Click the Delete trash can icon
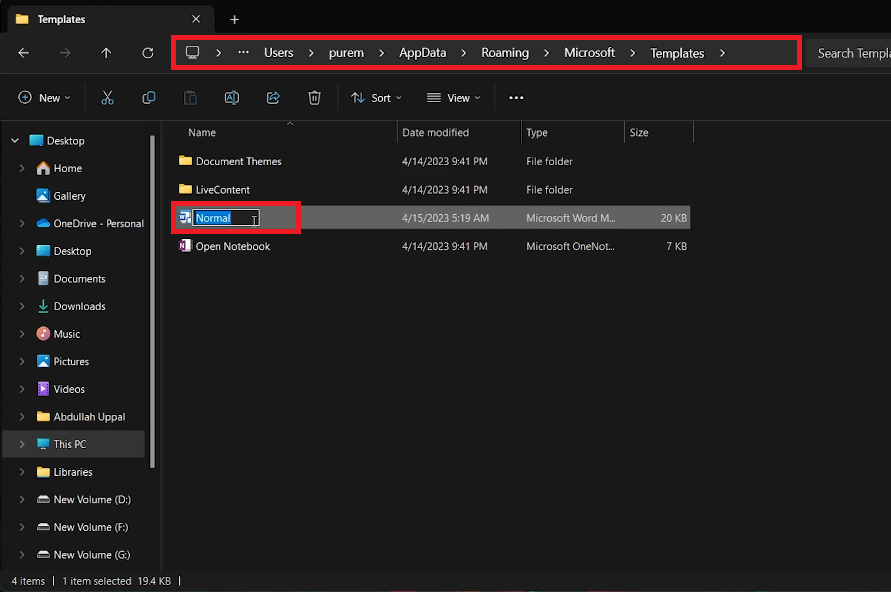The image size is (891, 592). click(314, 98)
